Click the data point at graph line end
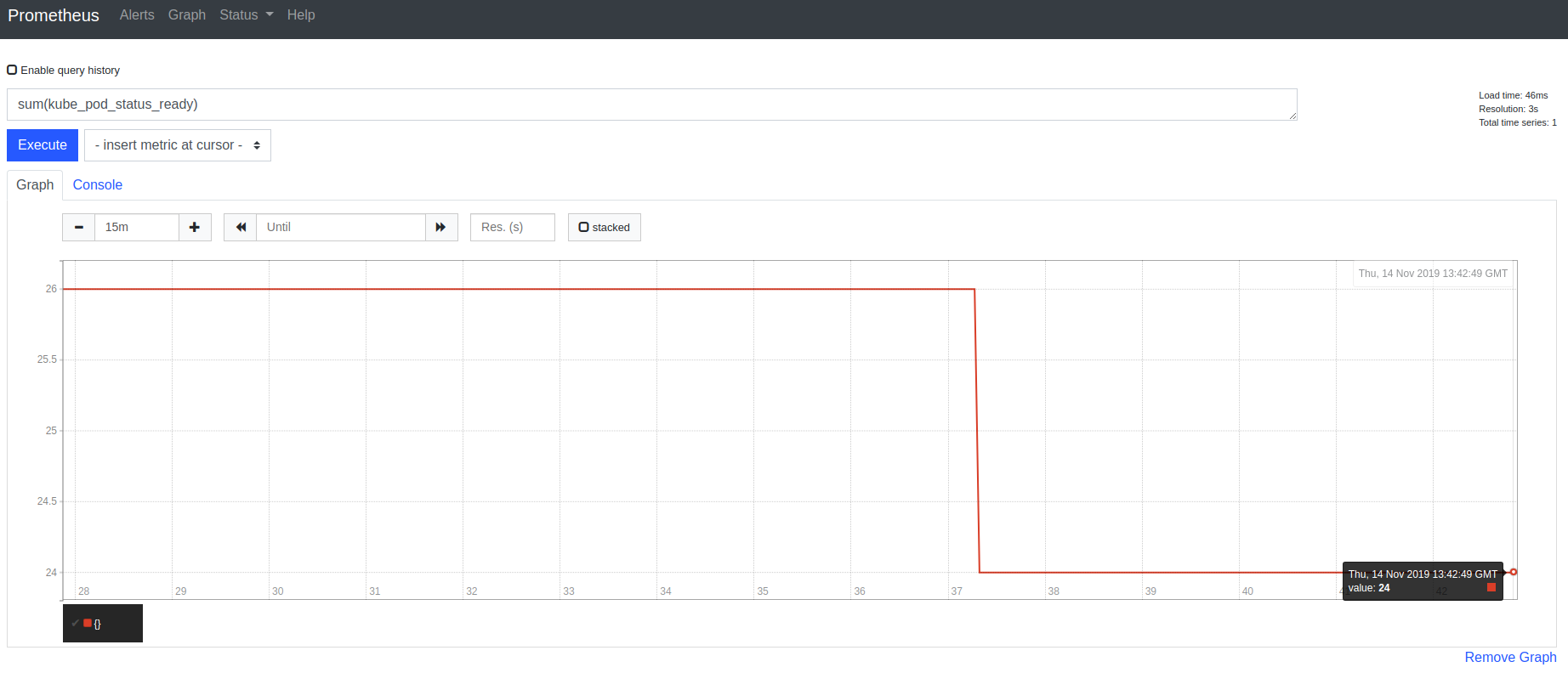Viewport: 1568px width, 673px height. (x=1513, y=572)
